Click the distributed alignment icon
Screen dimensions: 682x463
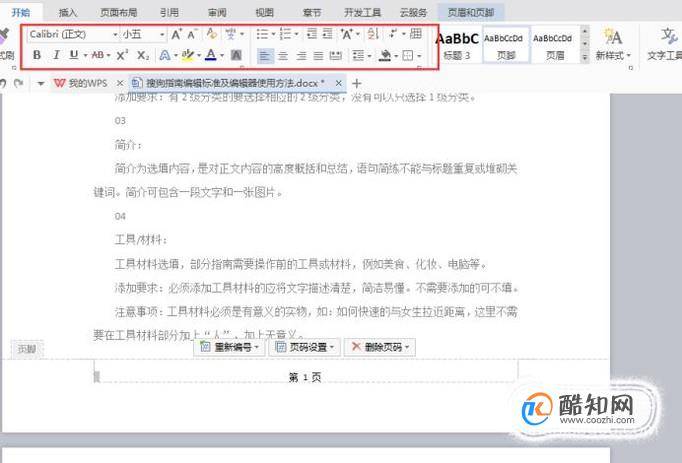(336, 56)
